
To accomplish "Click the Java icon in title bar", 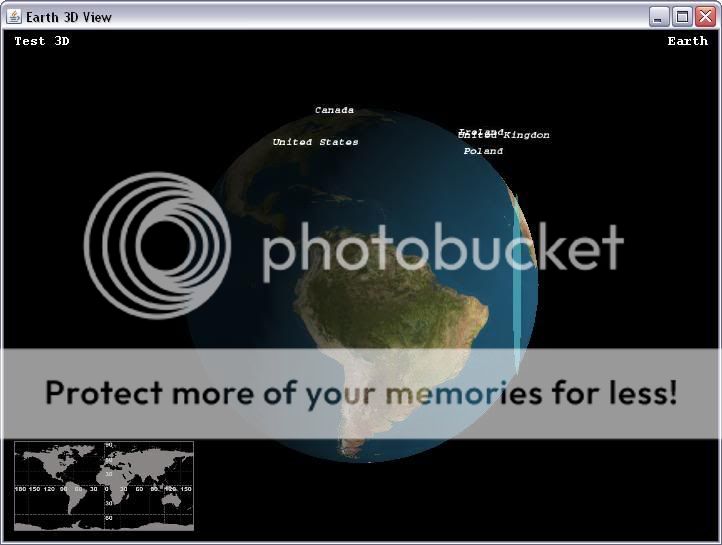I will tap(13, 17).
